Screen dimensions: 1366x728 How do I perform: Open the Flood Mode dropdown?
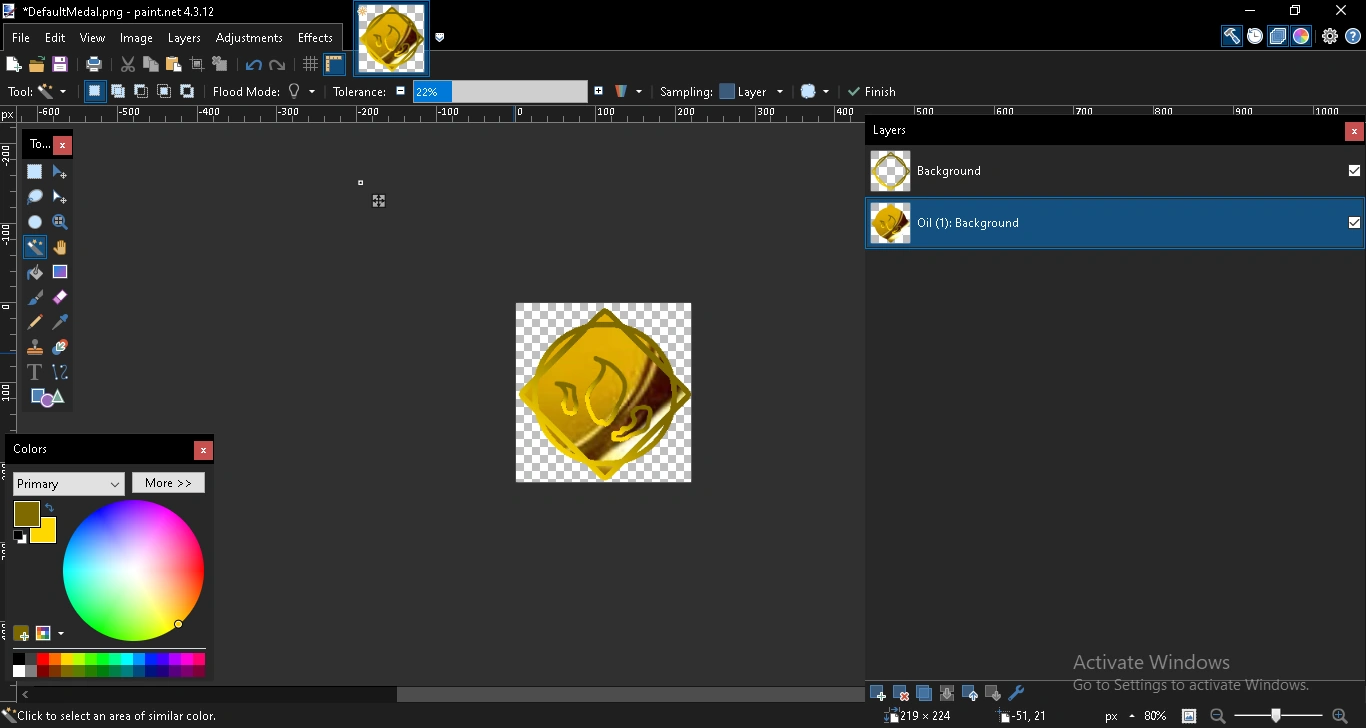click(302, 92)
